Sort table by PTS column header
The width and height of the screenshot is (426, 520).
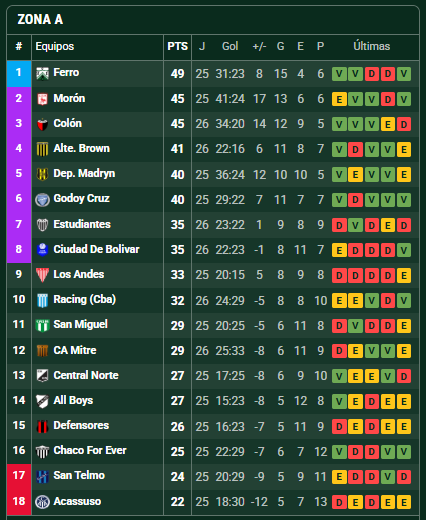pyautogui.click(x=178, y=46)
